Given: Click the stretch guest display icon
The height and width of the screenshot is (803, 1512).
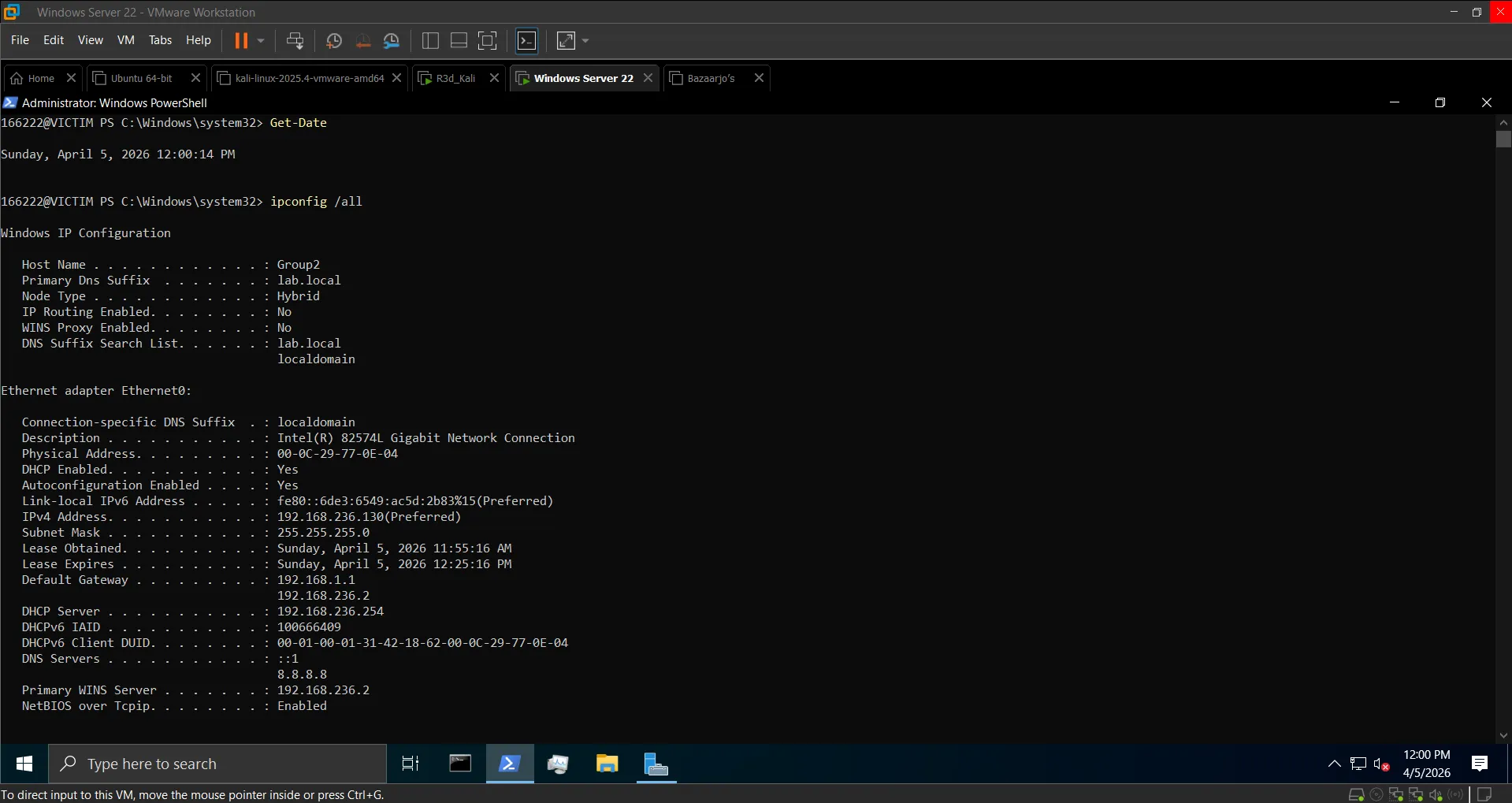Looking at the screenshot, I should (566, 40).
